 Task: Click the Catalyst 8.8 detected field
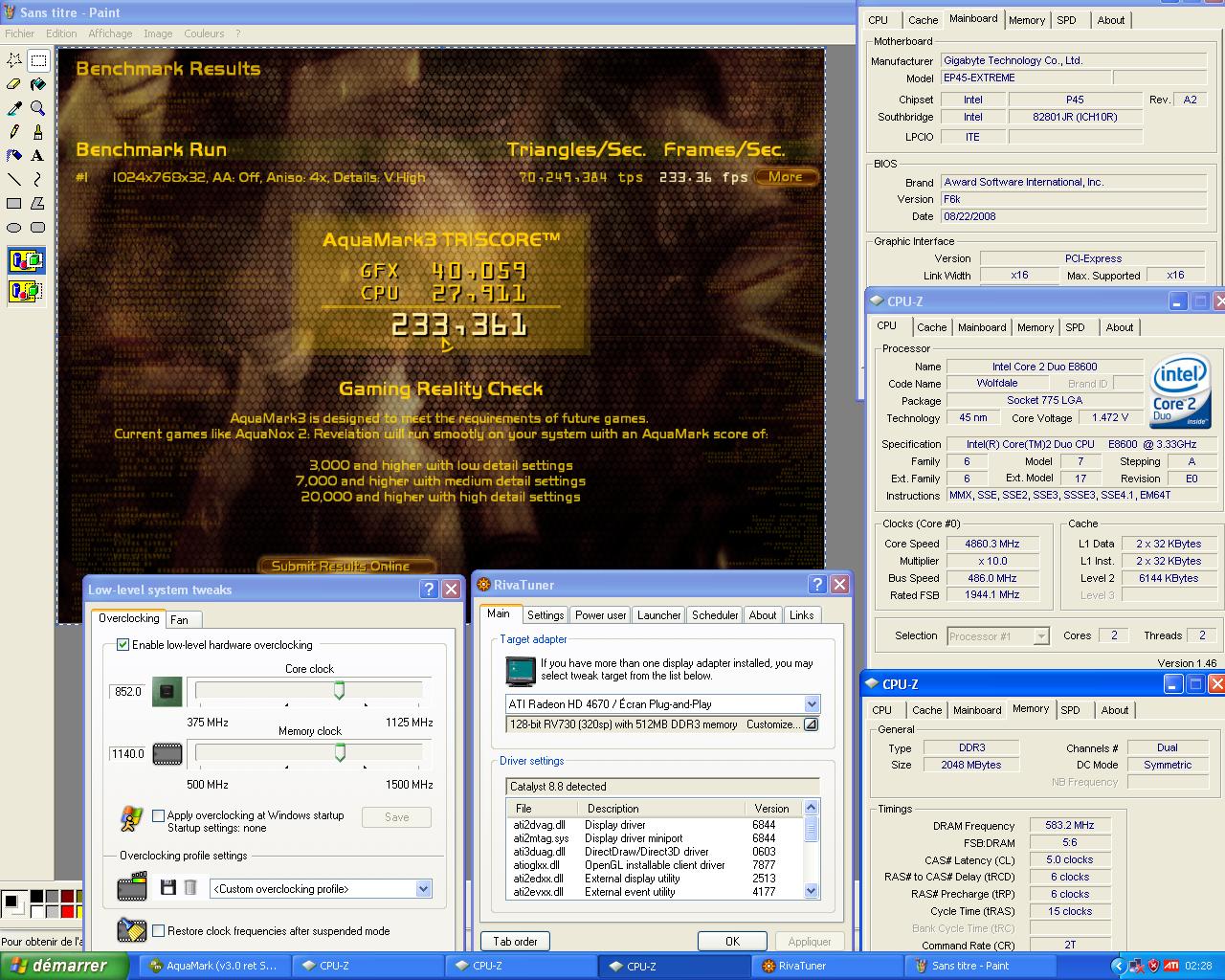click(x=662, y=787)
